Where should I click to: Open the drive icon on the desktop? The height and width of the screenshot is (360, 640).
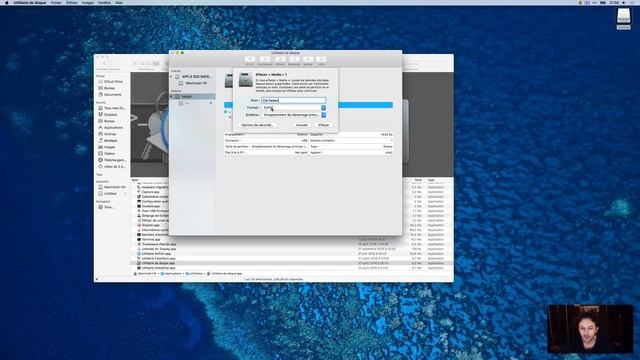tap(623, 17)
